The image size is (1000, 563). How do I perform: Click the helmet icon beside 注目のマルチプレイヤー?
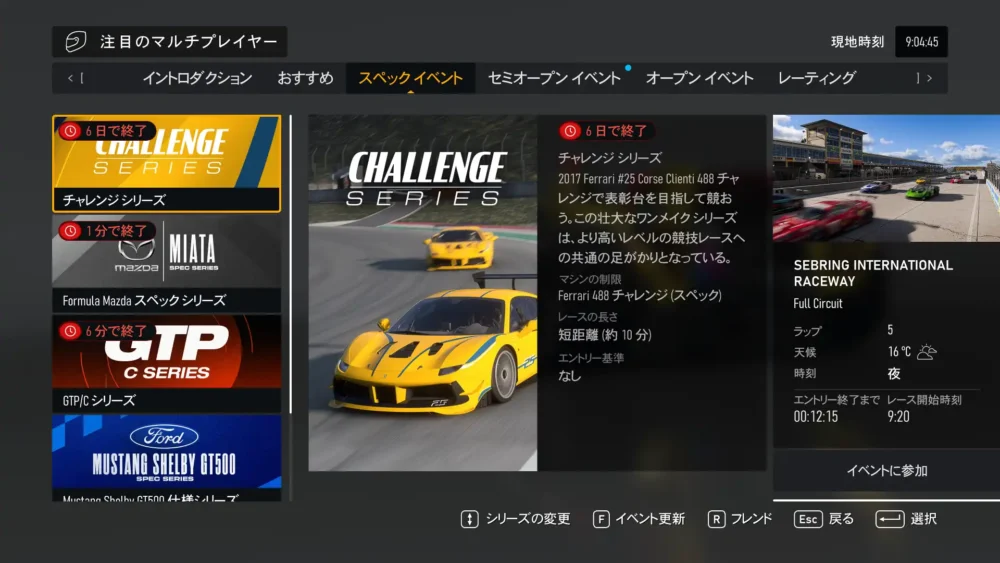(x=76, y=42)
